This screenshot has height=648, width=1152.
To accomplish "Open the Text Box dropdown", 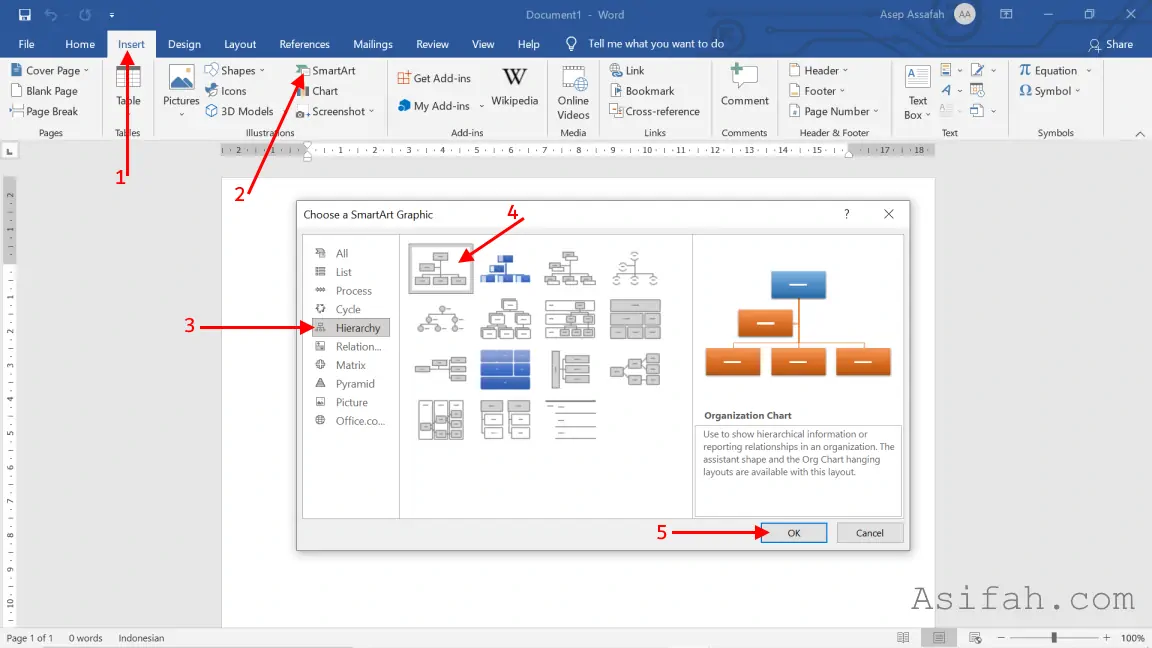I will pos(918,93).
